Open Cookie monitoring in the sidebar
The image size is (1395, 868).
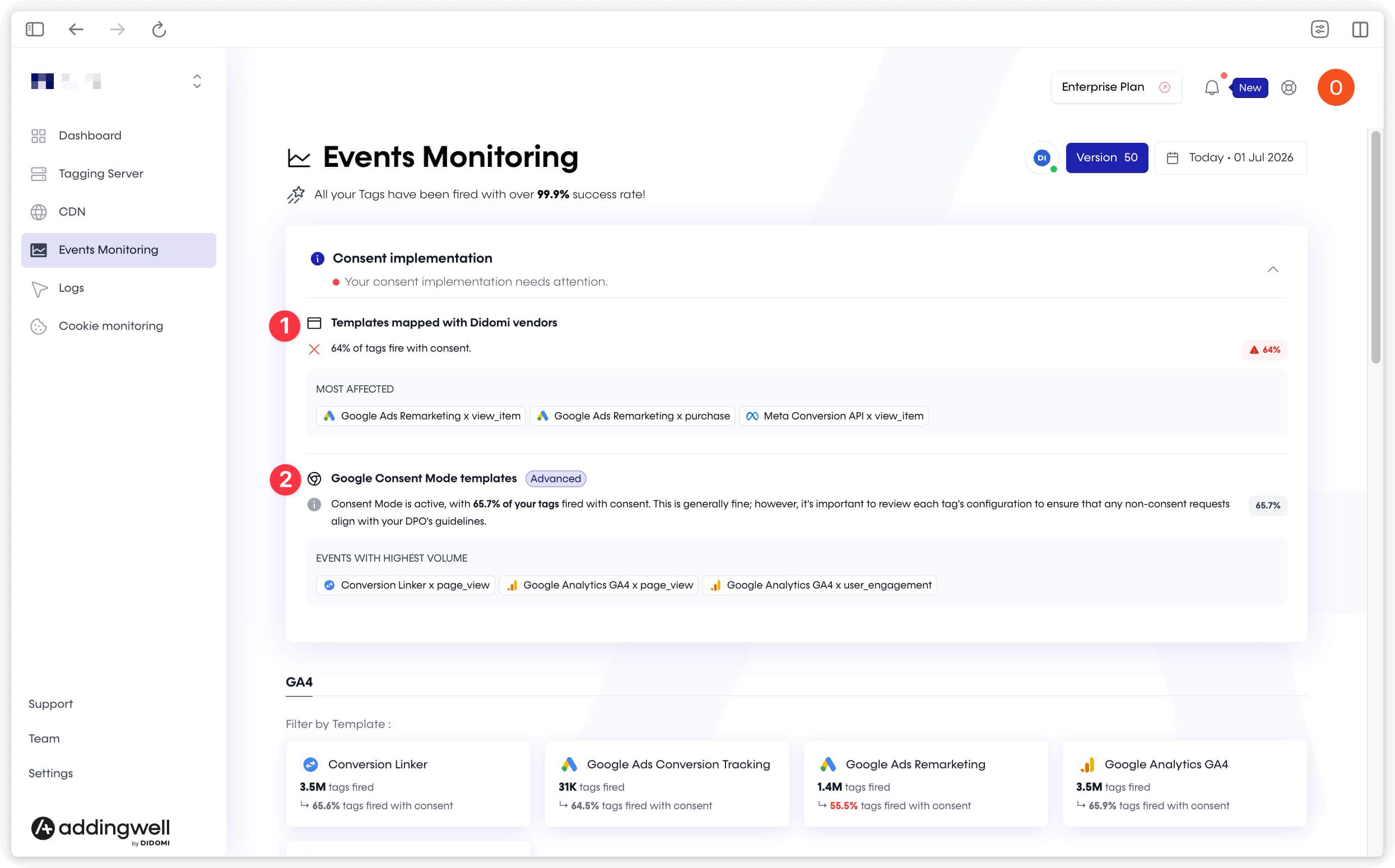coord(118,326)
